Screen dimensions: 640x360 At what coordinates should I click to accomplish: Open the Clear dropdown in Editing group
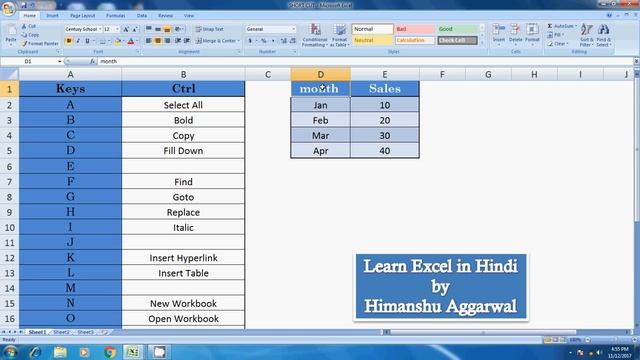click(x=558, y=43)
